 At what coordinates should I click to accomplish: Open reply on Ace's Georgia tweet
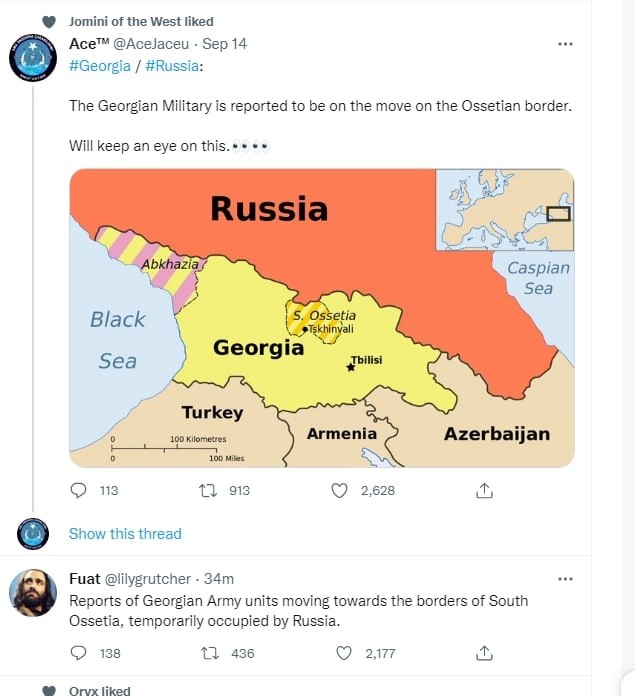coord(79,490)
